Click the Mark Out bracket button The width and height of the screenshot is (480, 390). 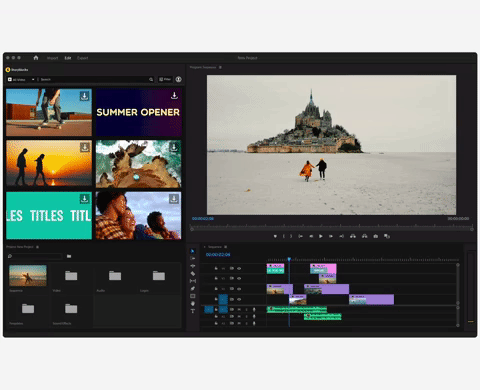[x=291, y=236]
